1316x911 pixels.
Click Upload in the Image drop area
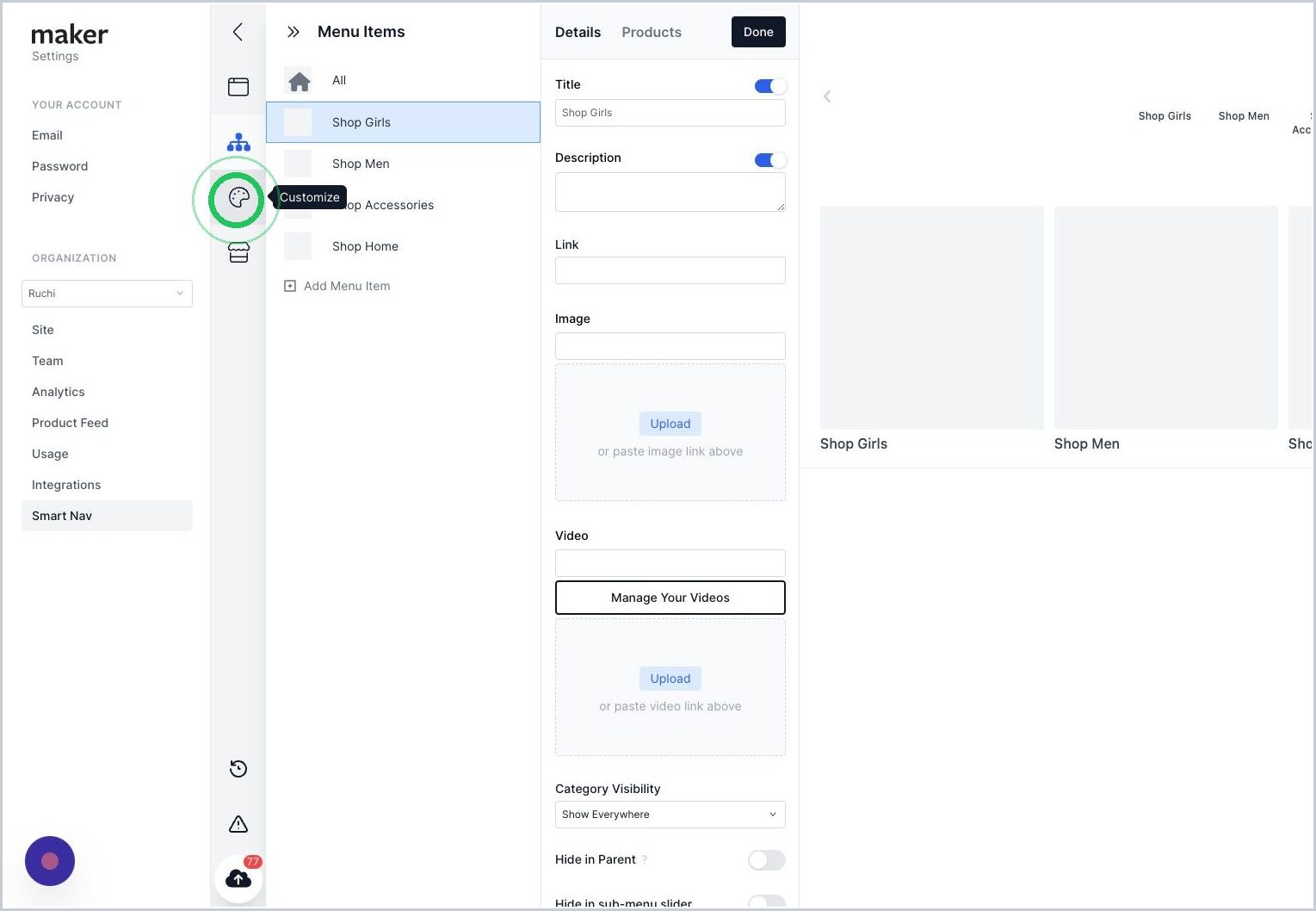click(x=670, y=424)
